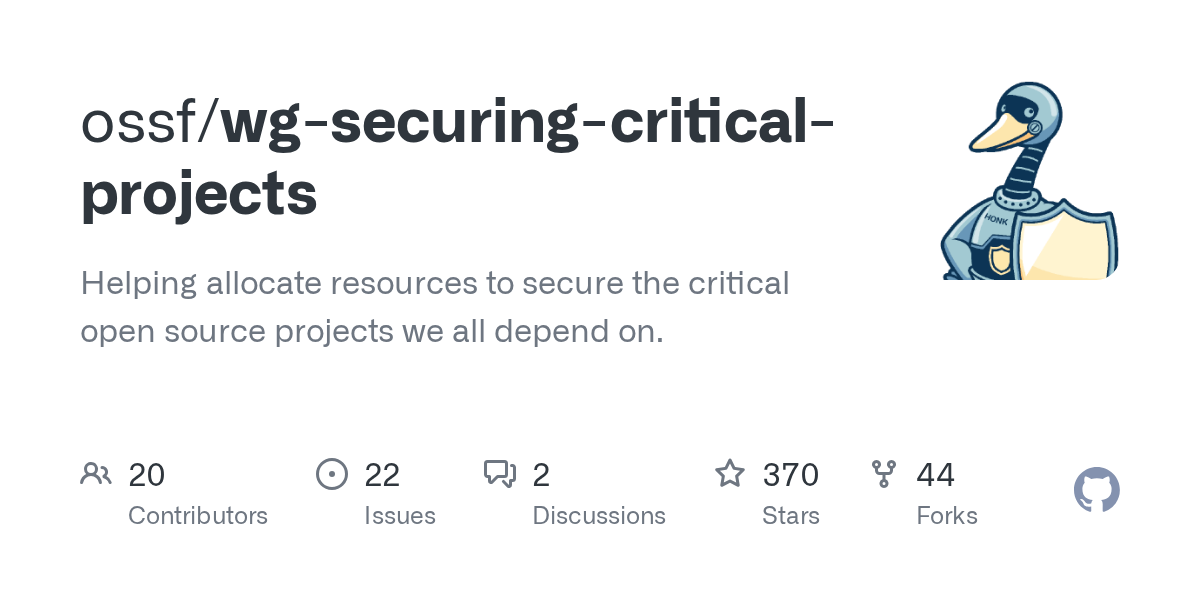Click the GitHub Octocat logo
The width and height of the screenshot is (1200, 600).
pyautogui.click(x=1097, y=490)
